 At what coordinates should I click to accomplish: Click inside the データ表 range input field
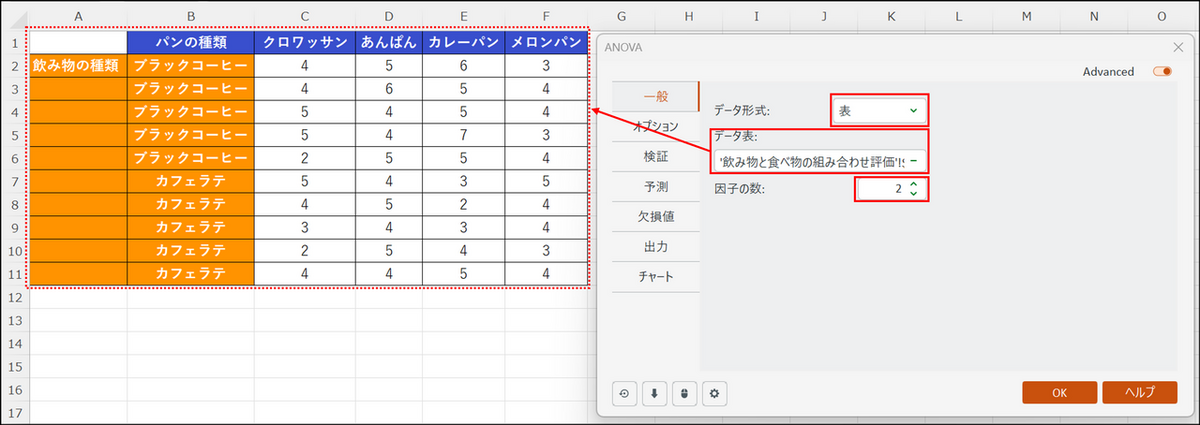[810, 162]
